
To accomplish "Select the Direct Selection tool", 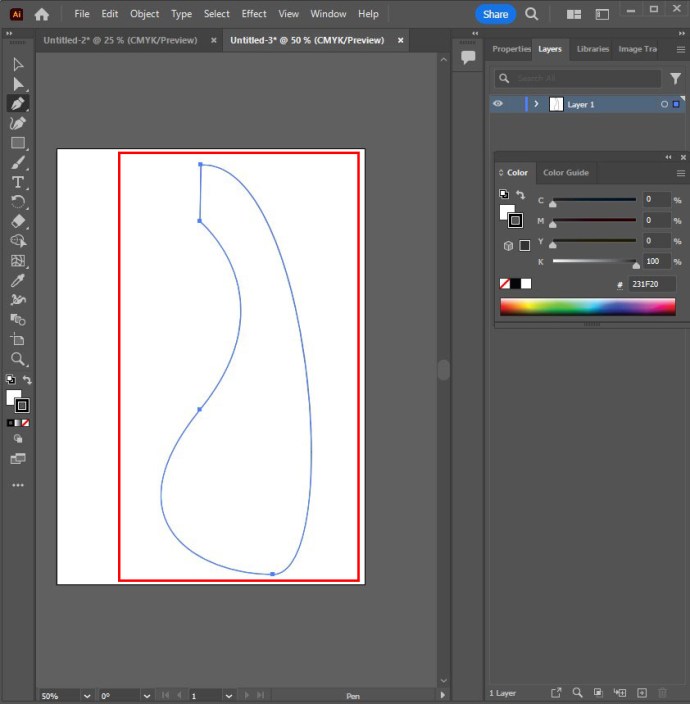I will pos(18,84).
